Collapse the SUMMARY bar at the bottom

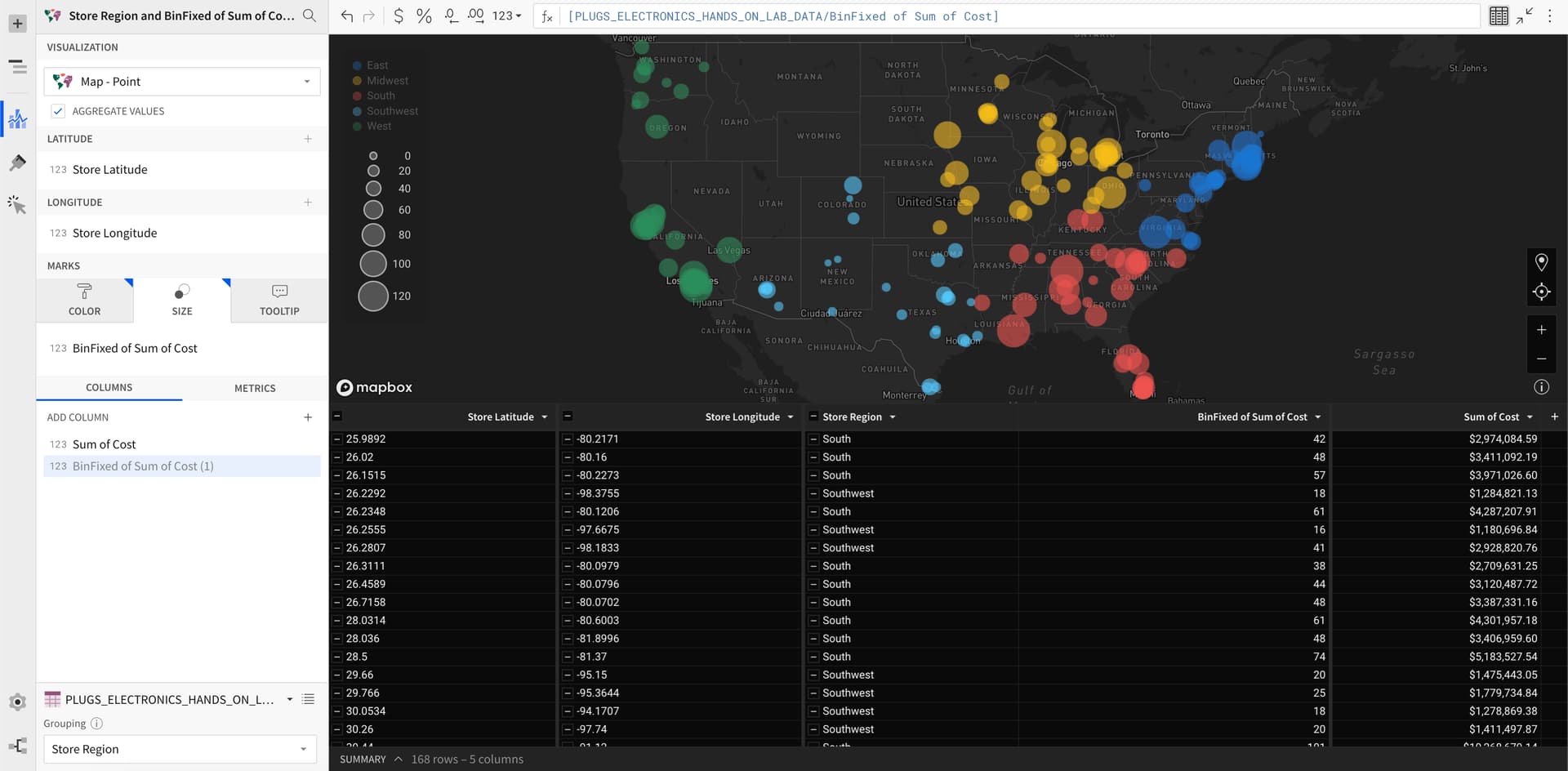point(399,759)
